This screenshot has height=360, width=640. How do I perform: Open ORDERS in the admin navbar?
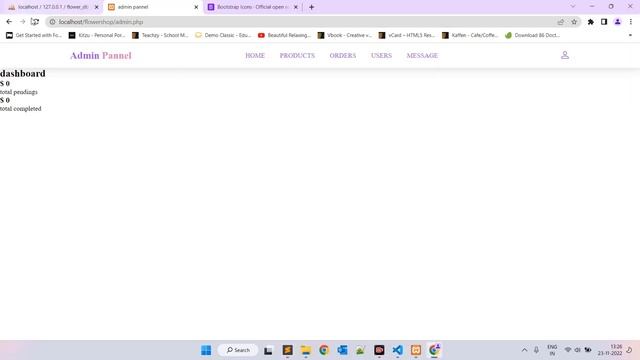(343, 56)
